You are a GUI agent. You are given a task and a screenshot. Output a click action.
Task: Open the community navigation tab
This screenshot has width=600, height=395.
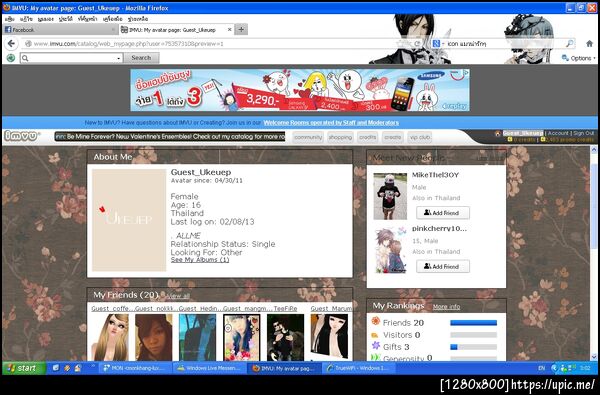point(308,137)
